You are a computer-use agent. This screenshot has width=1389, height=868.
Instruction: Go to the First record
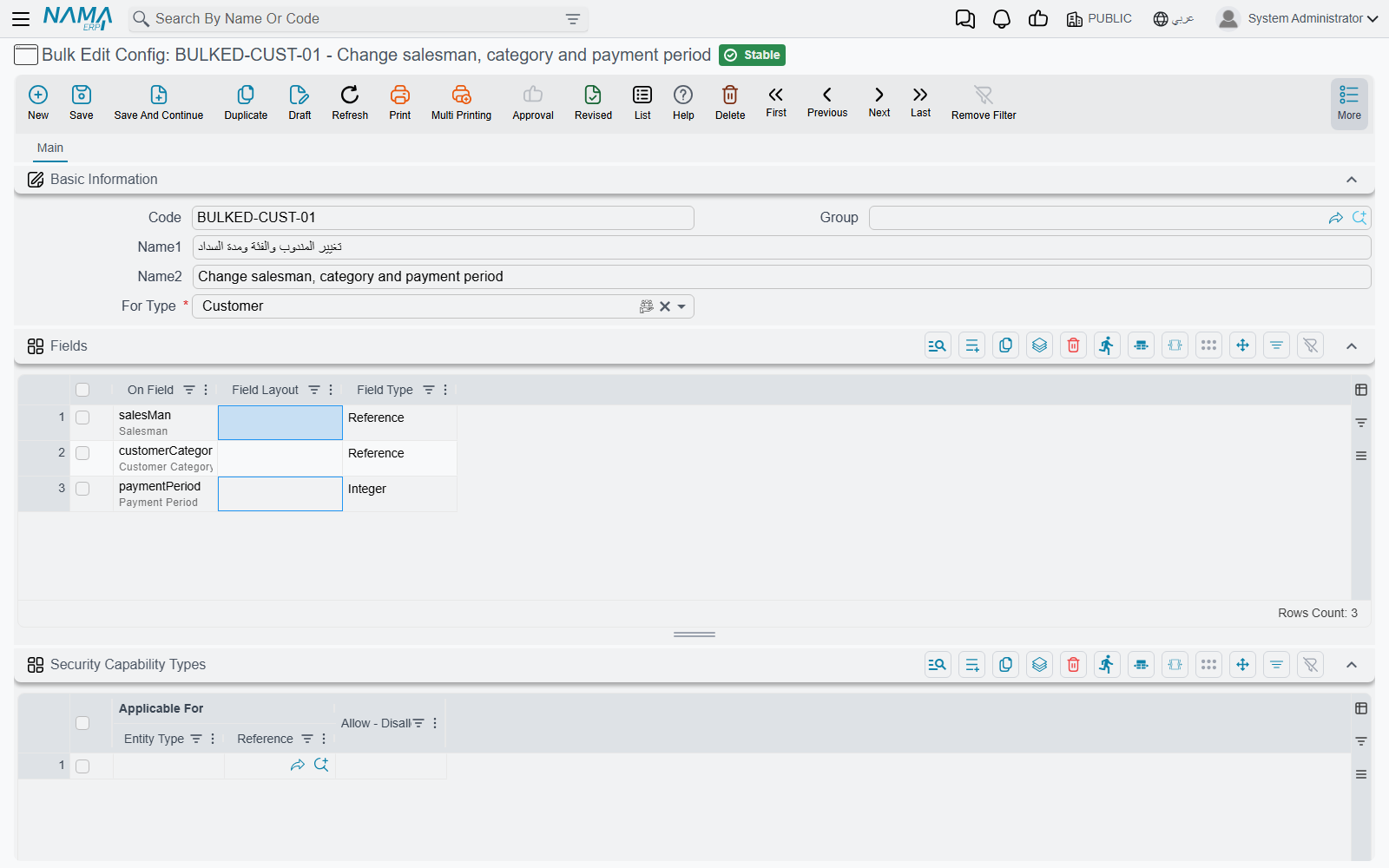[776, 102]
